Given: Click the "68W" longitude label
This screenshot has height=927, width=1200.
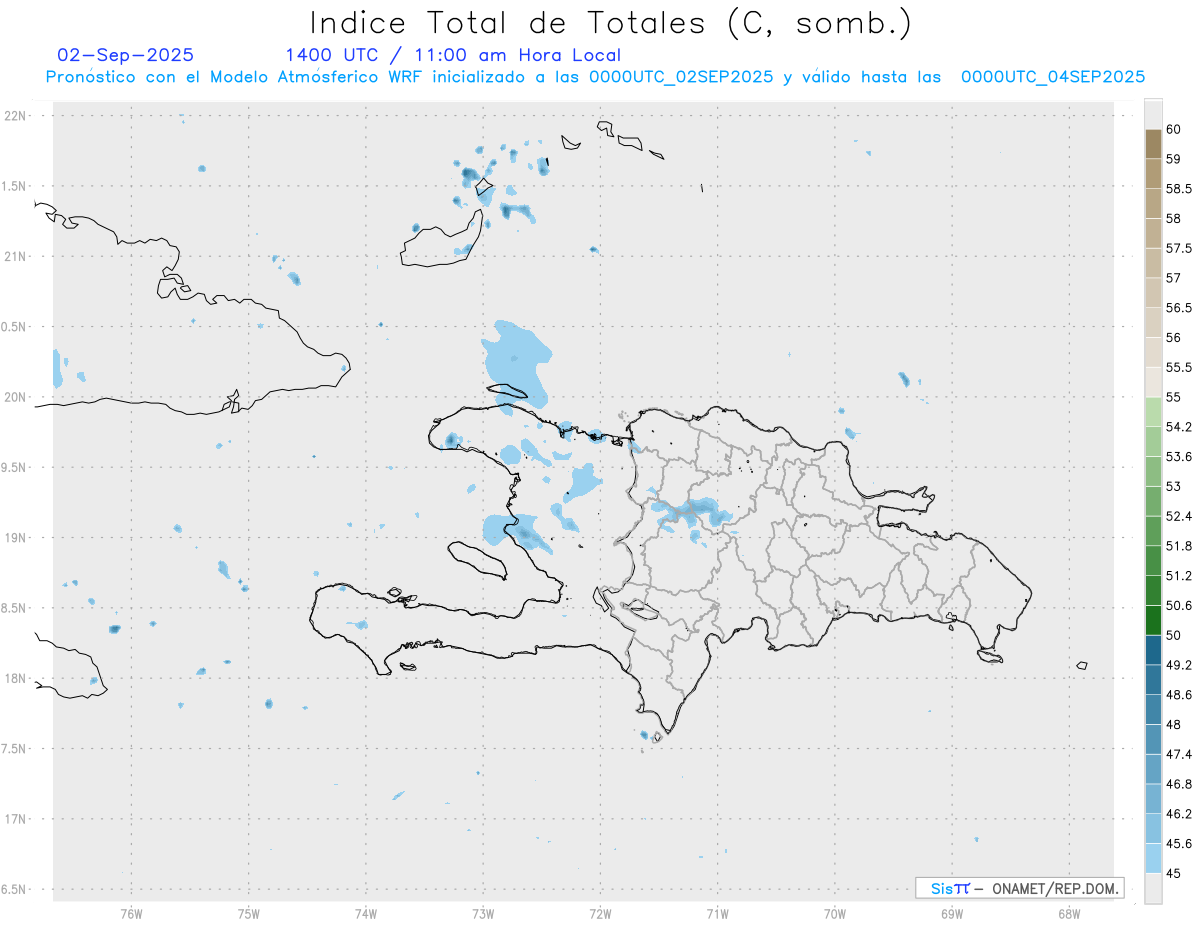Looking at the screenshot, I should pos(1069,914).
